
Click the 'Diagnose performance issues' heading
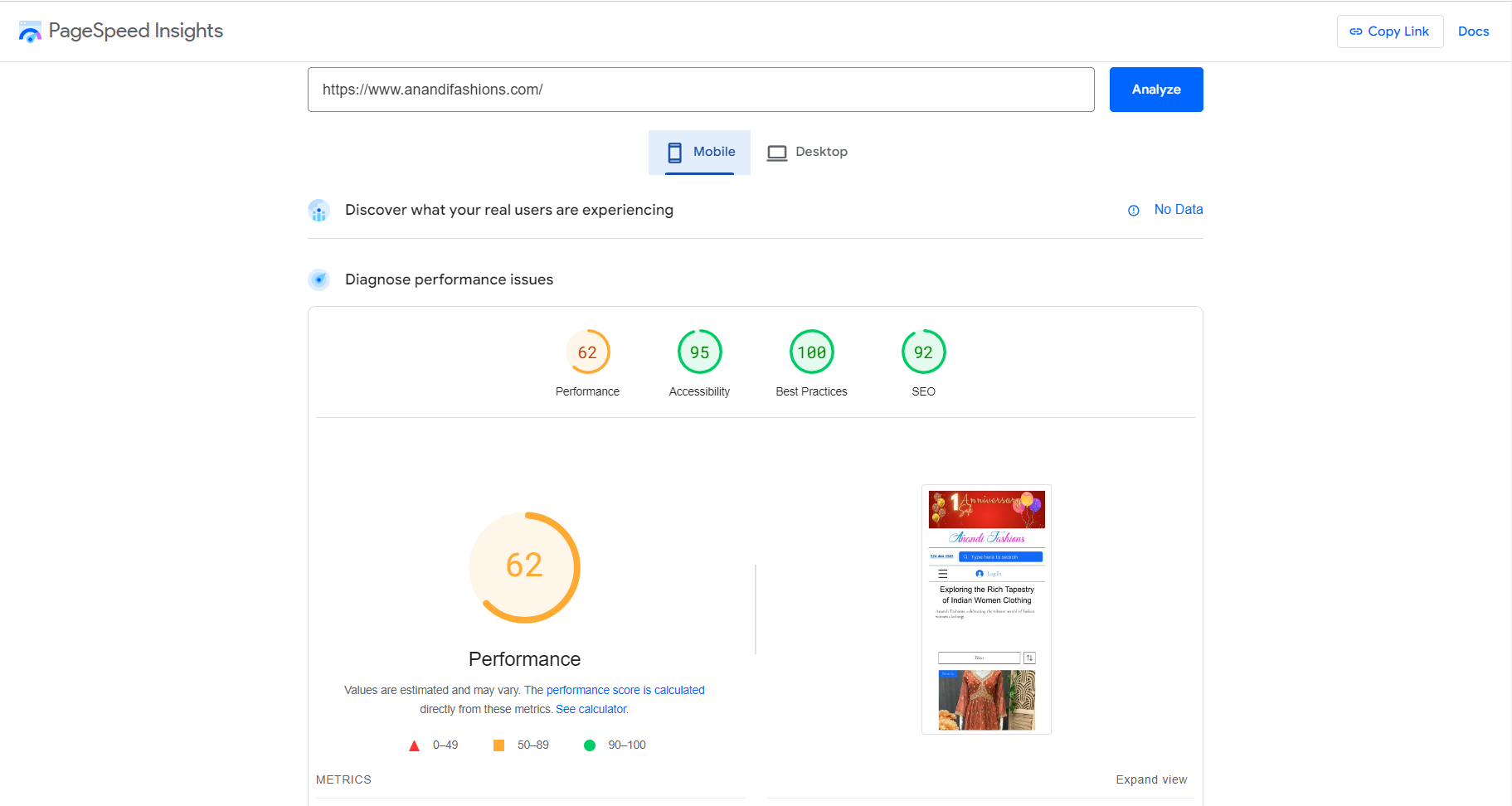449,279
